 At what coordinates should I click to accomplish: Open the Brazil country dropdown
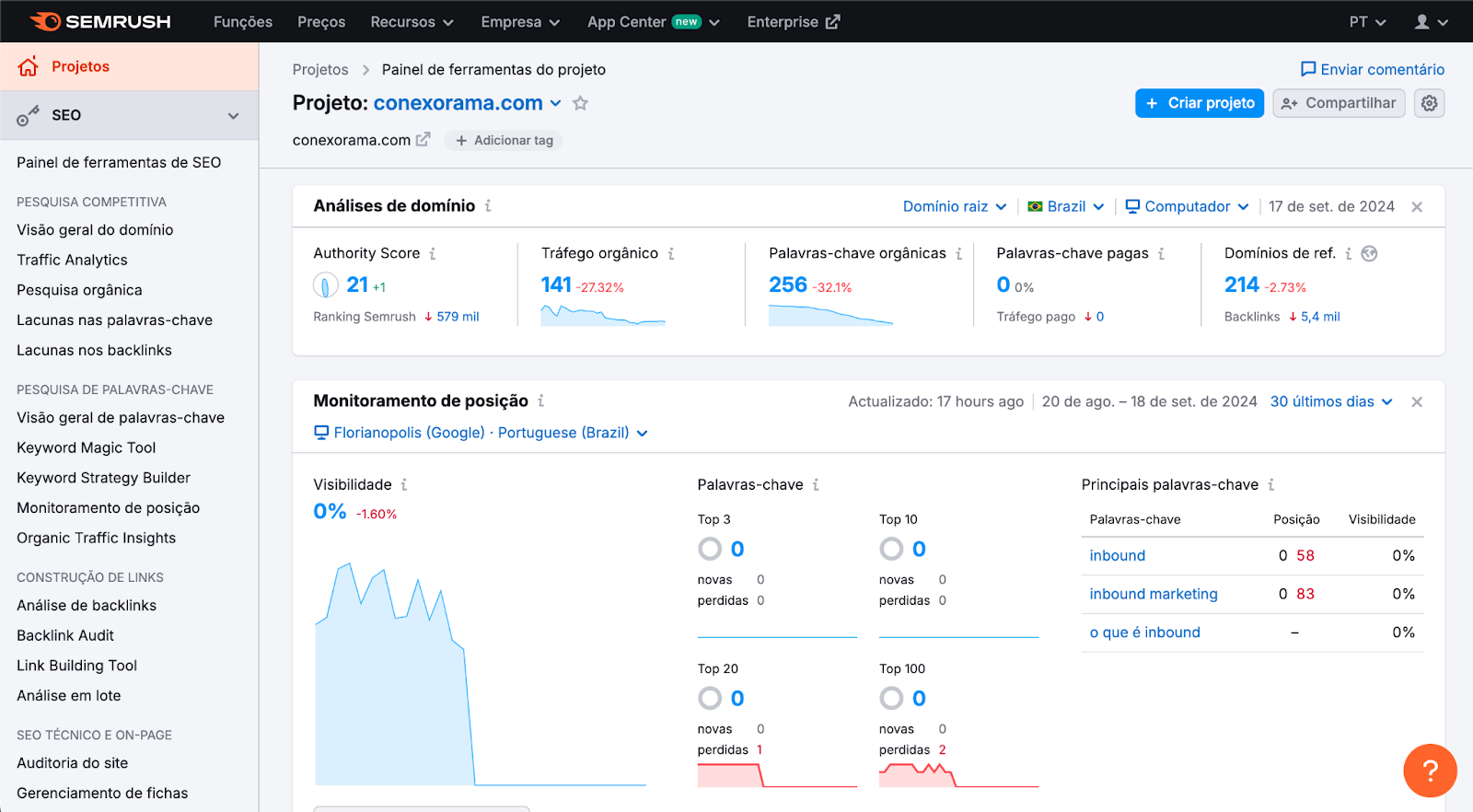1066,206
